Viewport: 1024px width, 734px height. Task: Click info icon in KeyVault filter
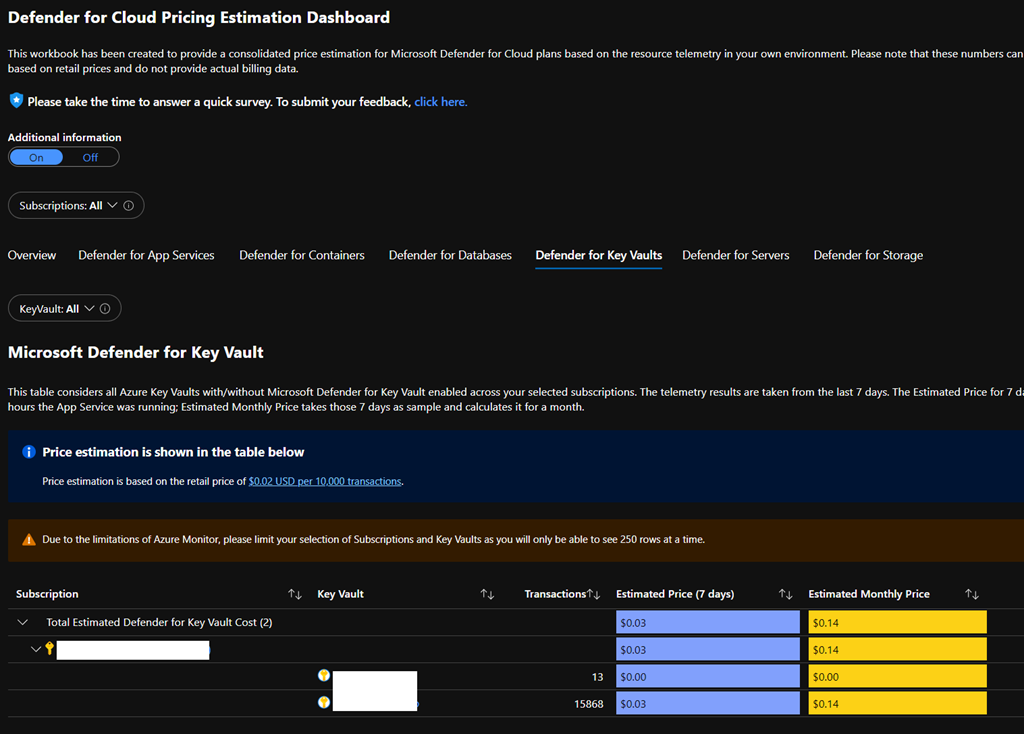tap(105, 309)
